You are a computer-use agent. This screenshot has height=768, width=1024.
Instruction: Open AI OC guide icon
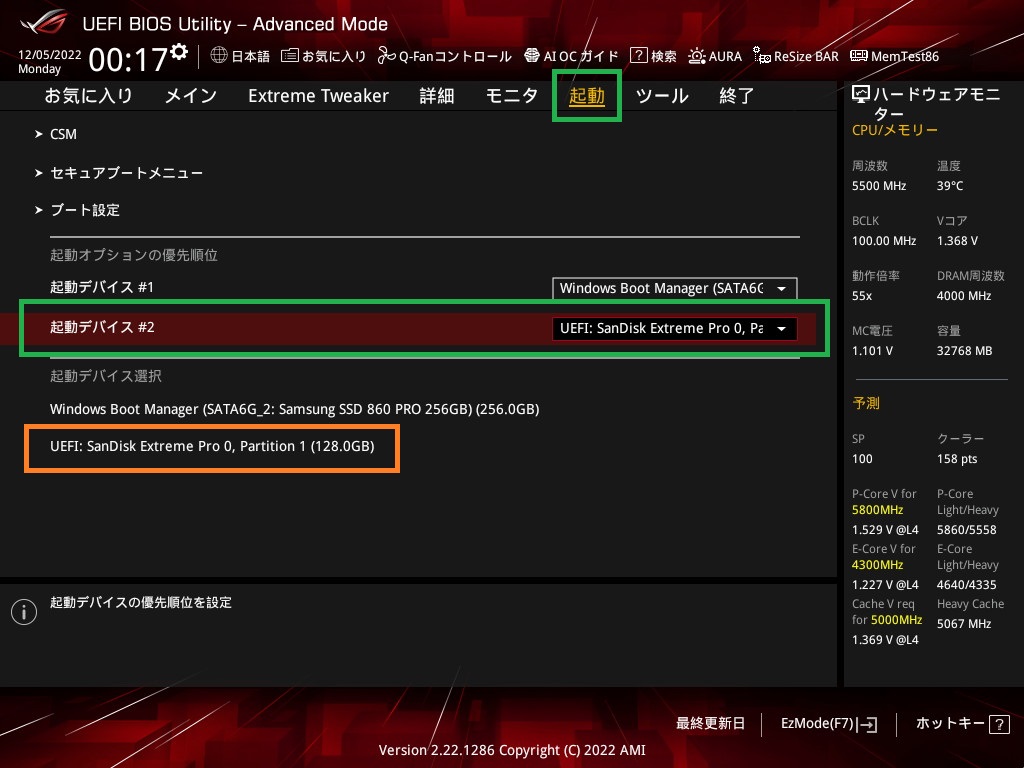532,56
